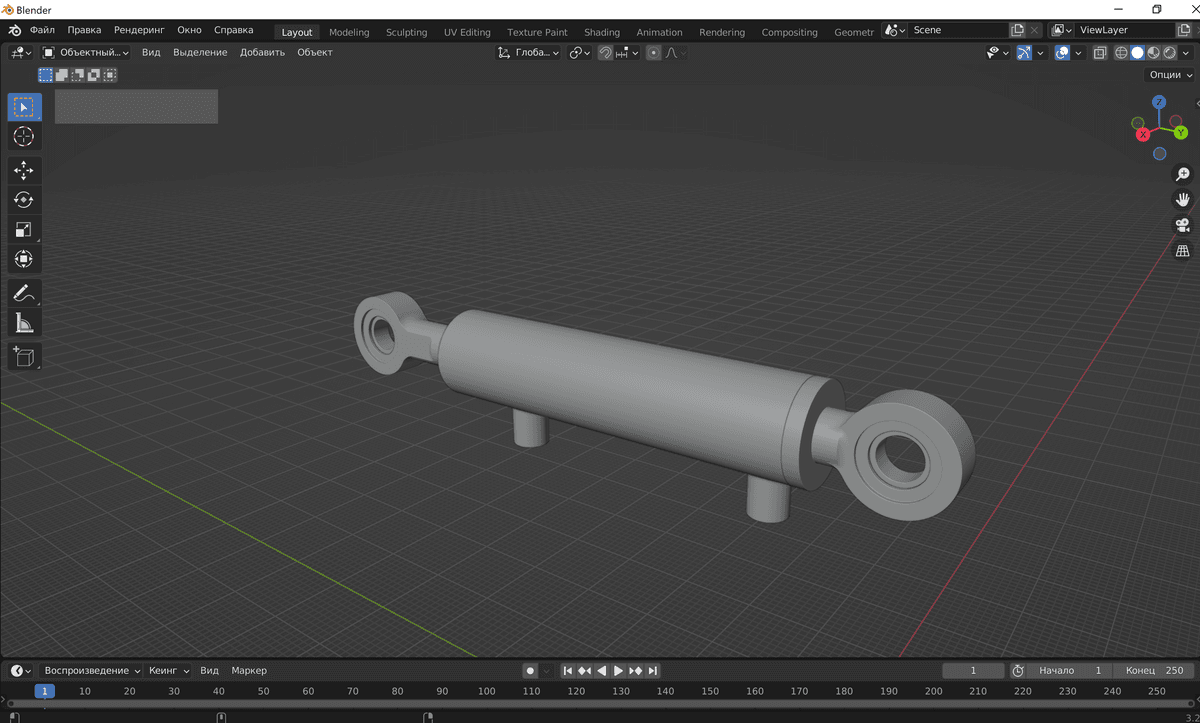The image size is (1200, 723).
Task: Open the editor type dropdown
Action: pos(20,52)
